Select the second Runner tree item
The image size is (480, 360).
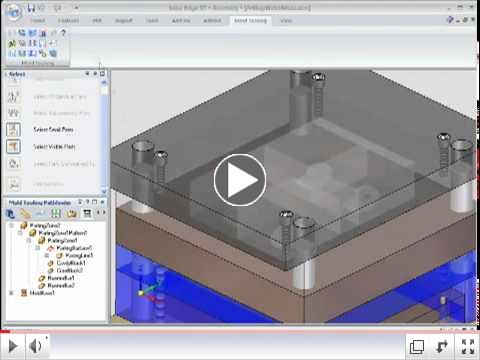coord(61,286)
